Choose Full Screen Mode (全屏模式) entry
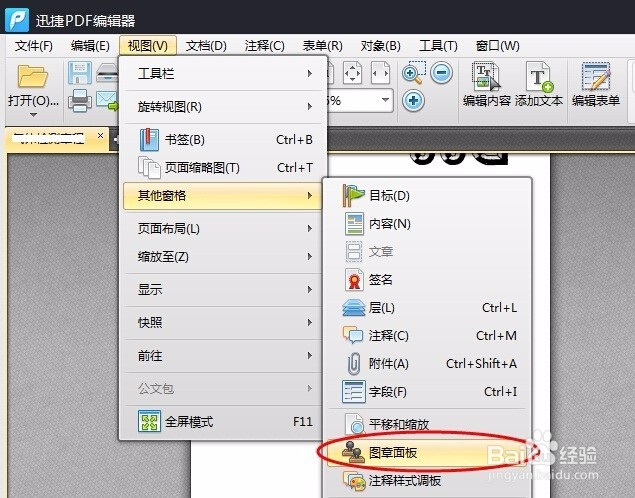 [225, 422]
